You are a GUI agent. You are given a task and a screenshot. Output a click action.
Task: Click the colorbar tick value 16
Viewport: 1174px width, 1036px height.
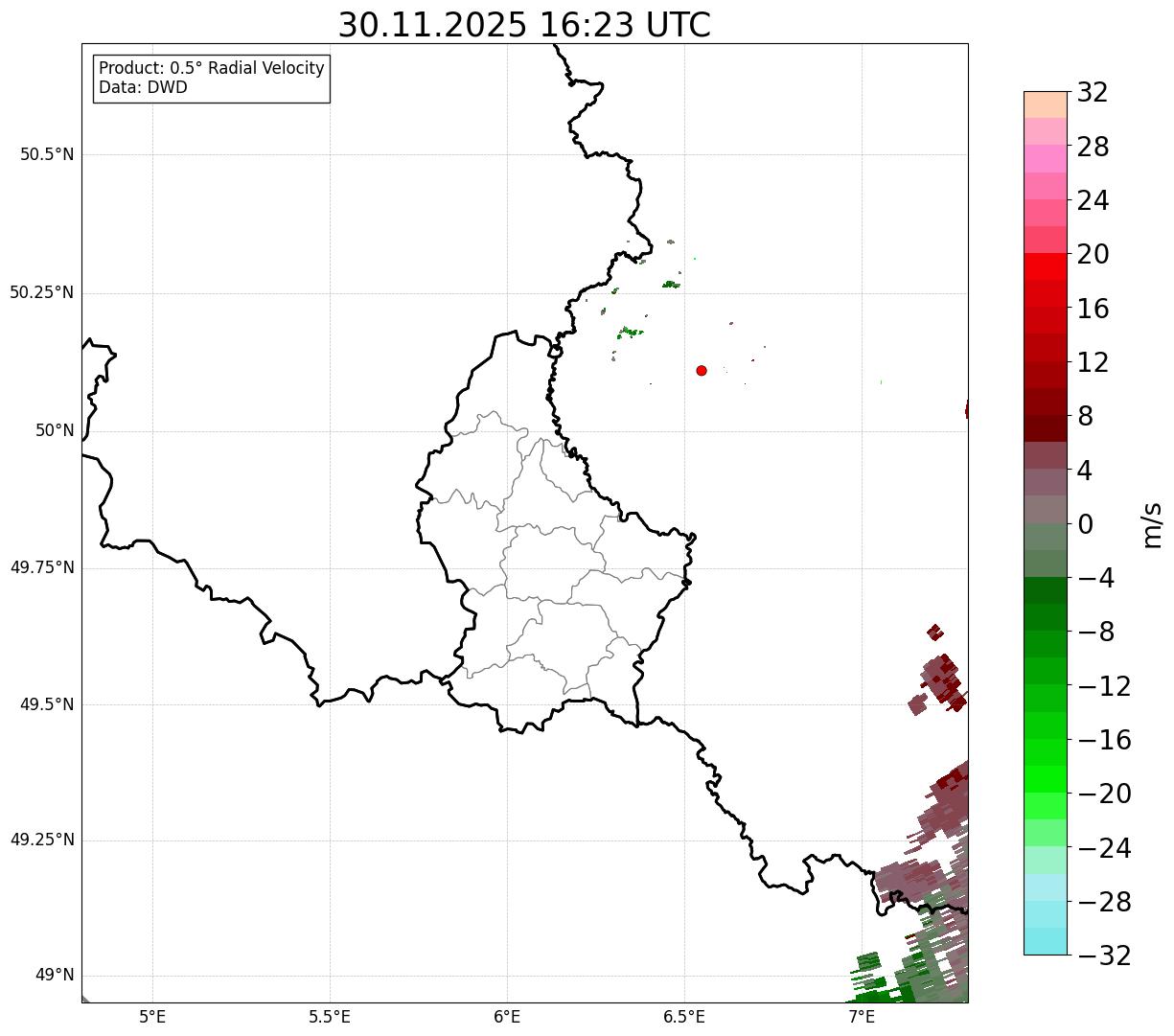click(x=1093, y=309)
